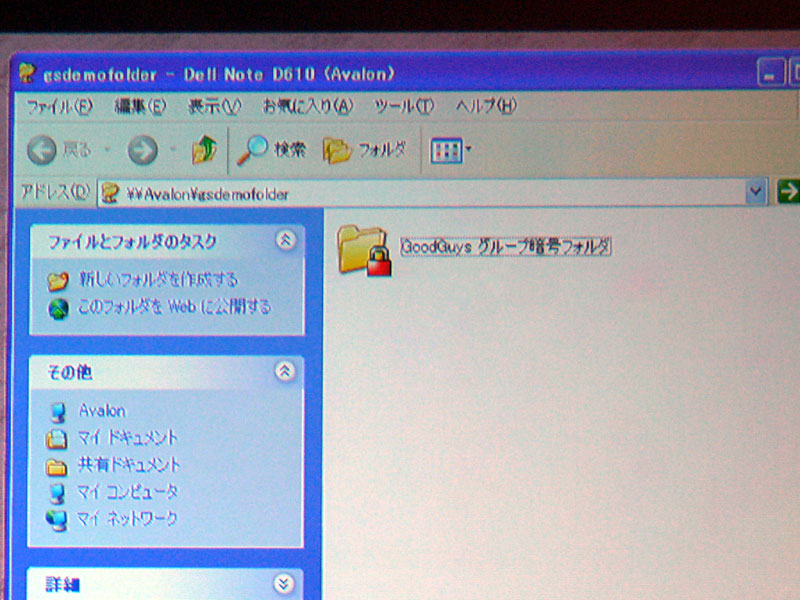Open the お気に入り(A) menu
This screenshot has height=600, width=800.
pyautogui.click(x=308, y=106)
